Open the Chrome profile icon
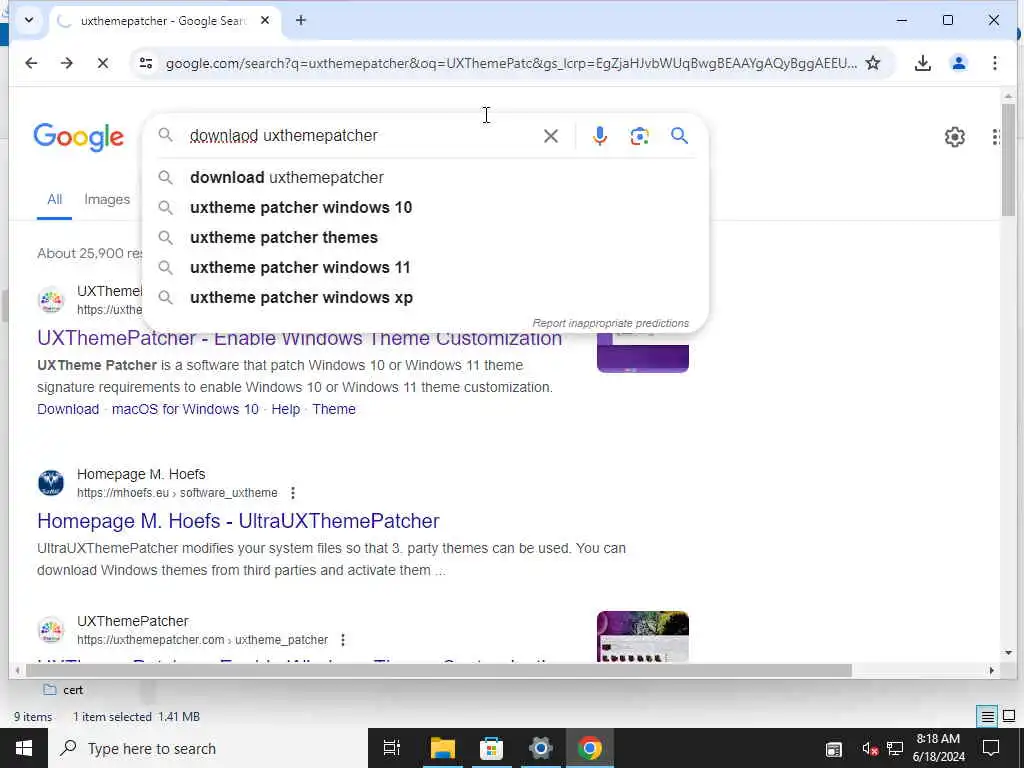Screen dimensions: 1024x768 tap(958, 63)
